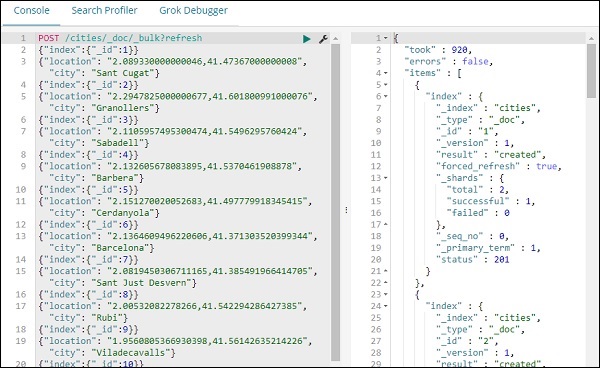Image resolution: width=600 pixels, height=368 pixels.
Task: Collapse the "_shards" fold on line 13
Action: 386,178
